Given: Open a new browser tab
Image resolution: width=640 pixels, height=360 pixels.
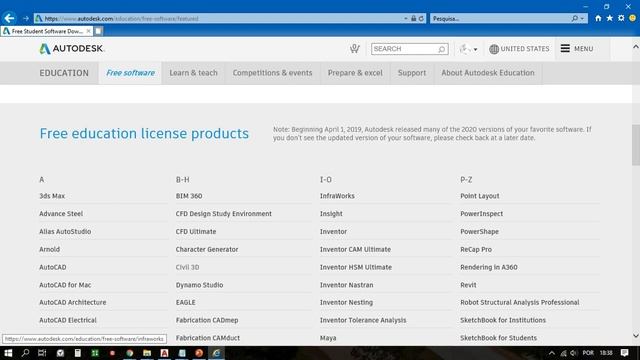Looking at the screenshot, I should coord(98,31).
